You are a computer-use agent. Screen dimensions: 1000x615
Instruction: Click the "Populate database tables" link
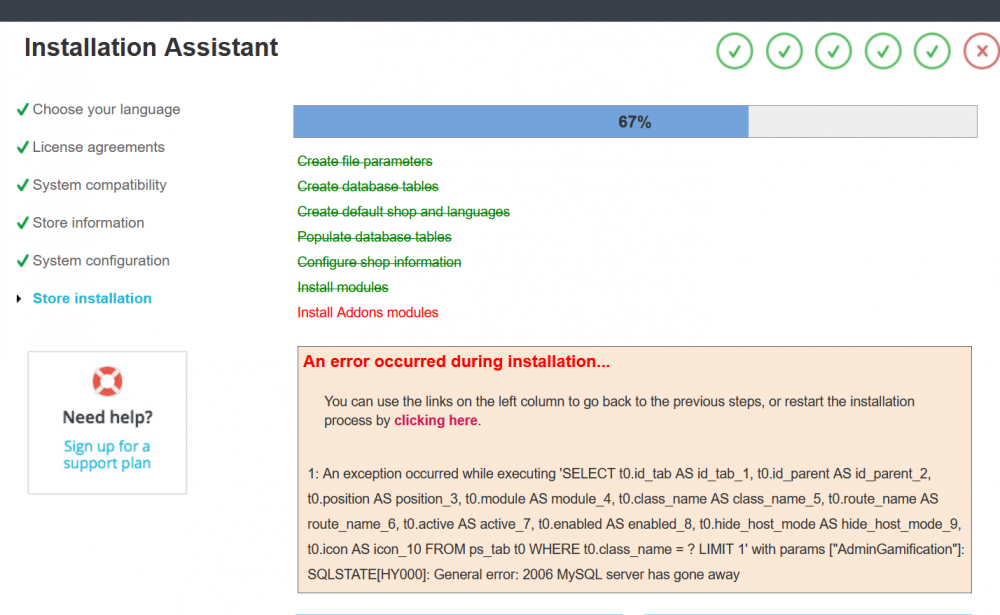pyautogui.click(x=374, y=237)
